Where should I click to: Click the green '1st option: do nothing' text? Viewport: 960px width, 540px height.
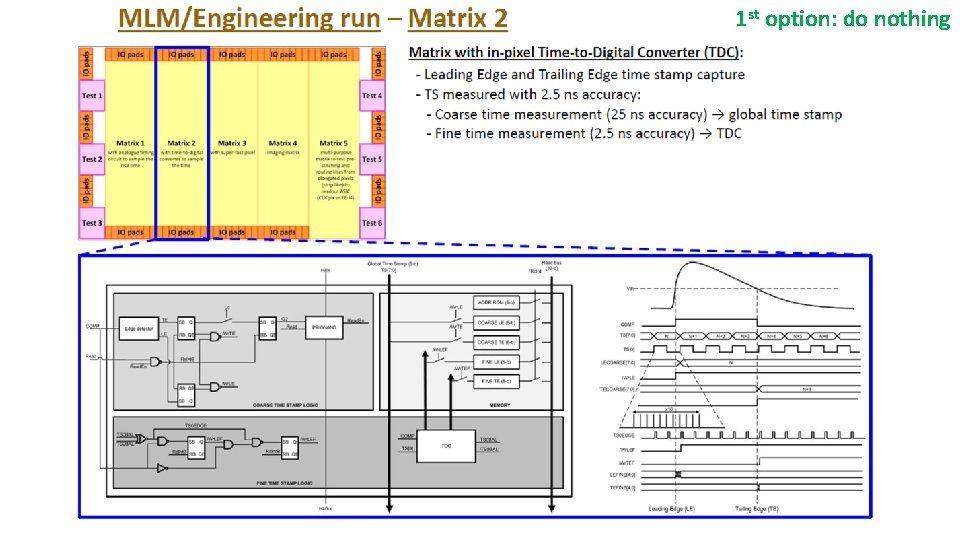pos(843,18)
